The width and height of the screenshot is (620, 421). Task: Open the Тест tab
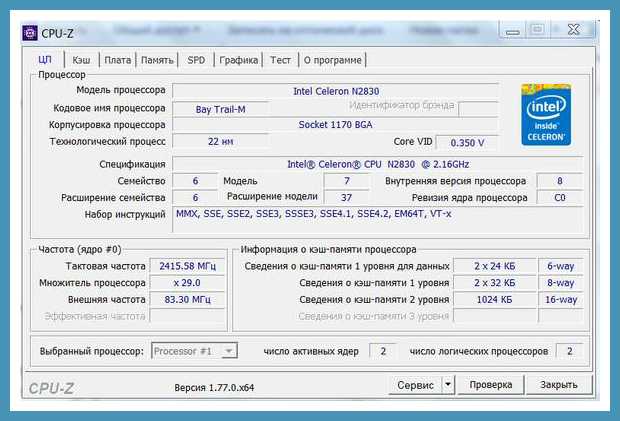(x=280, y=60)
